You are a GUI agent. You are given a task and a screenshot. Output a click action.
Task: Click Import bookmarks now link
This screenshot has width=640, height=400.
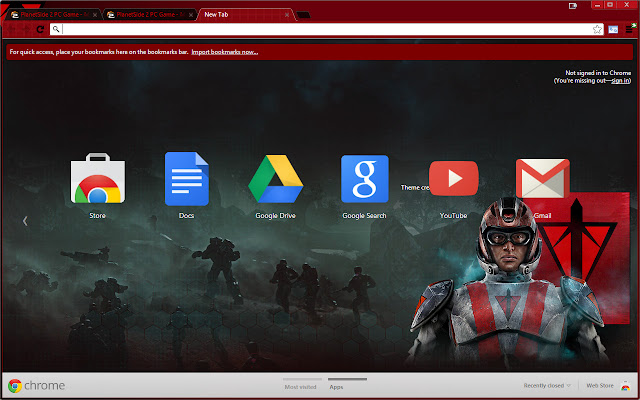click(224, 52)
